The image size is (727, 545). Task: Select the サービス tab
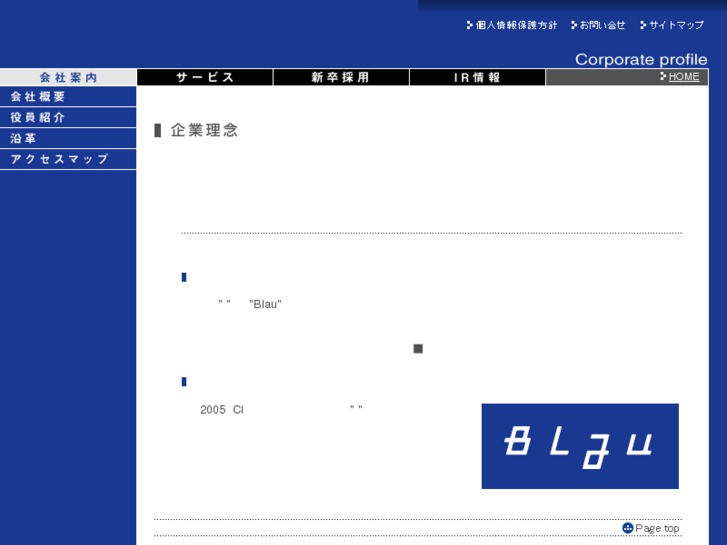click(204, 77)
